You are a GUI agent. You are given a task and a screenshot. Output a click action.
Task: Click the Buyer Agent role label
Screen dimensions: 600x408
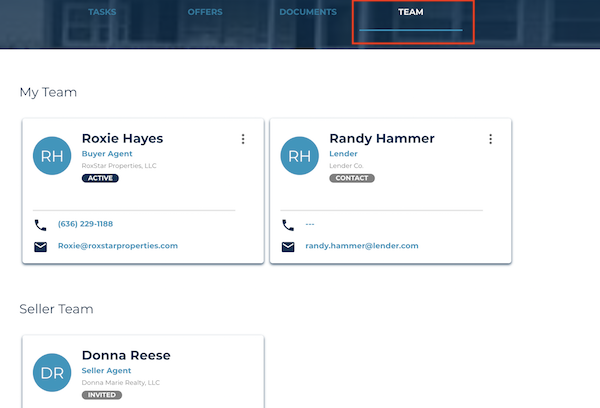pos(107,153)
